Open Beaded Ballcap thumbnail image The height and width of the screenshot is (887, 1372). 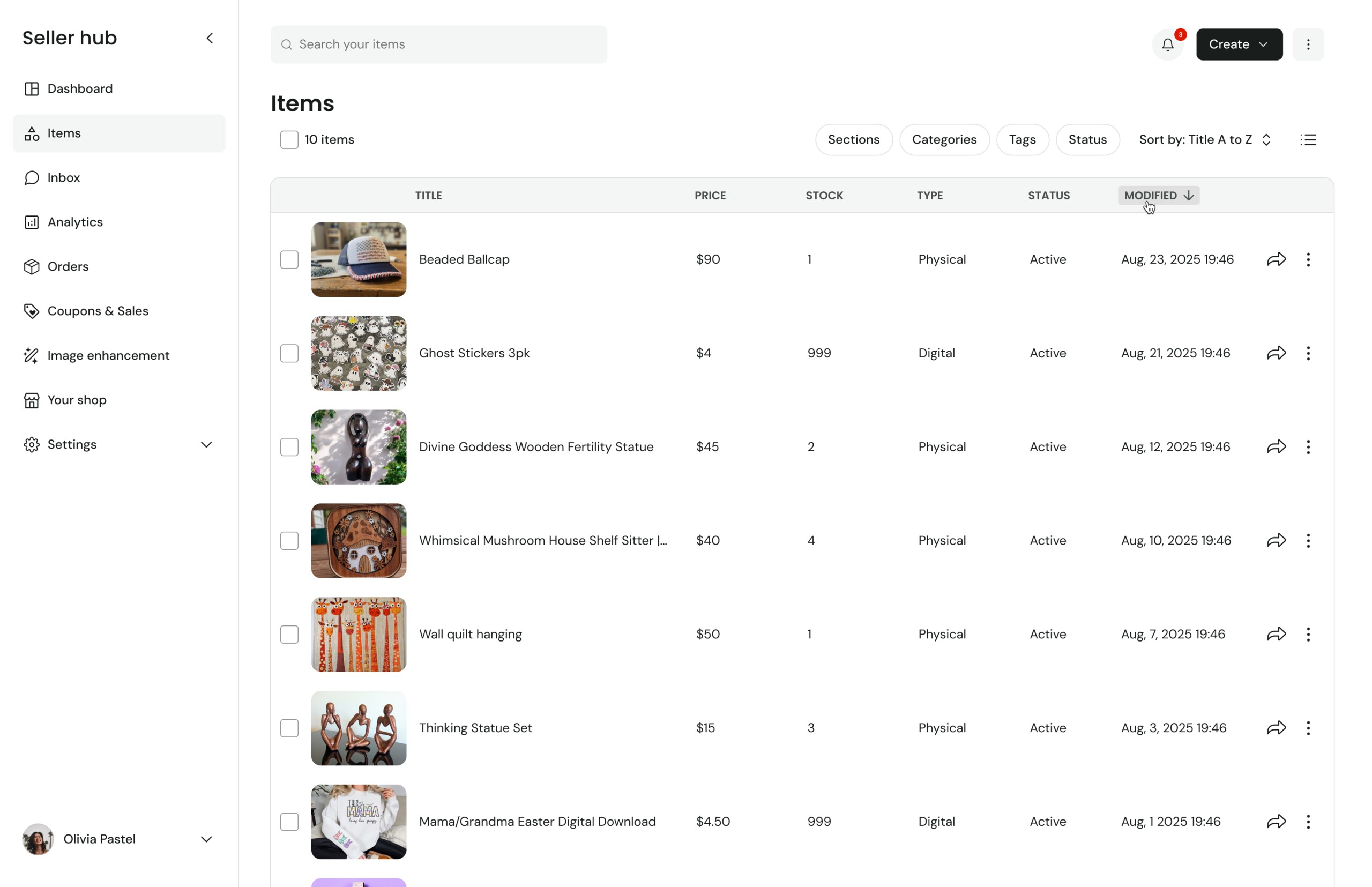pos(358,260)
